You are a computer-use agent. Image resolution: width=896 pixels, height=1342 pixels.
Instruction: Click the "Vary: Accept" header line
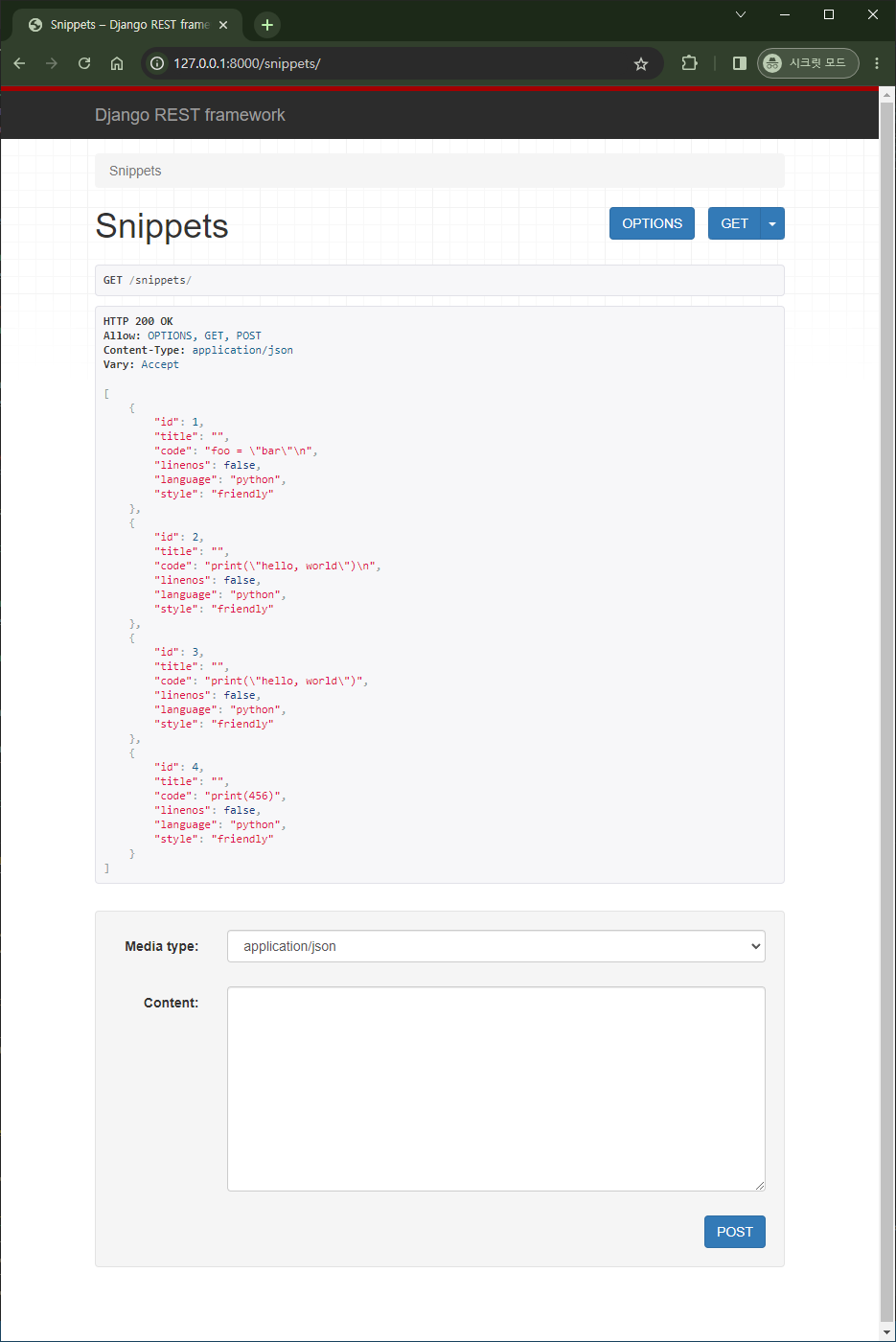pyautogui.click(x=141, y=364)
